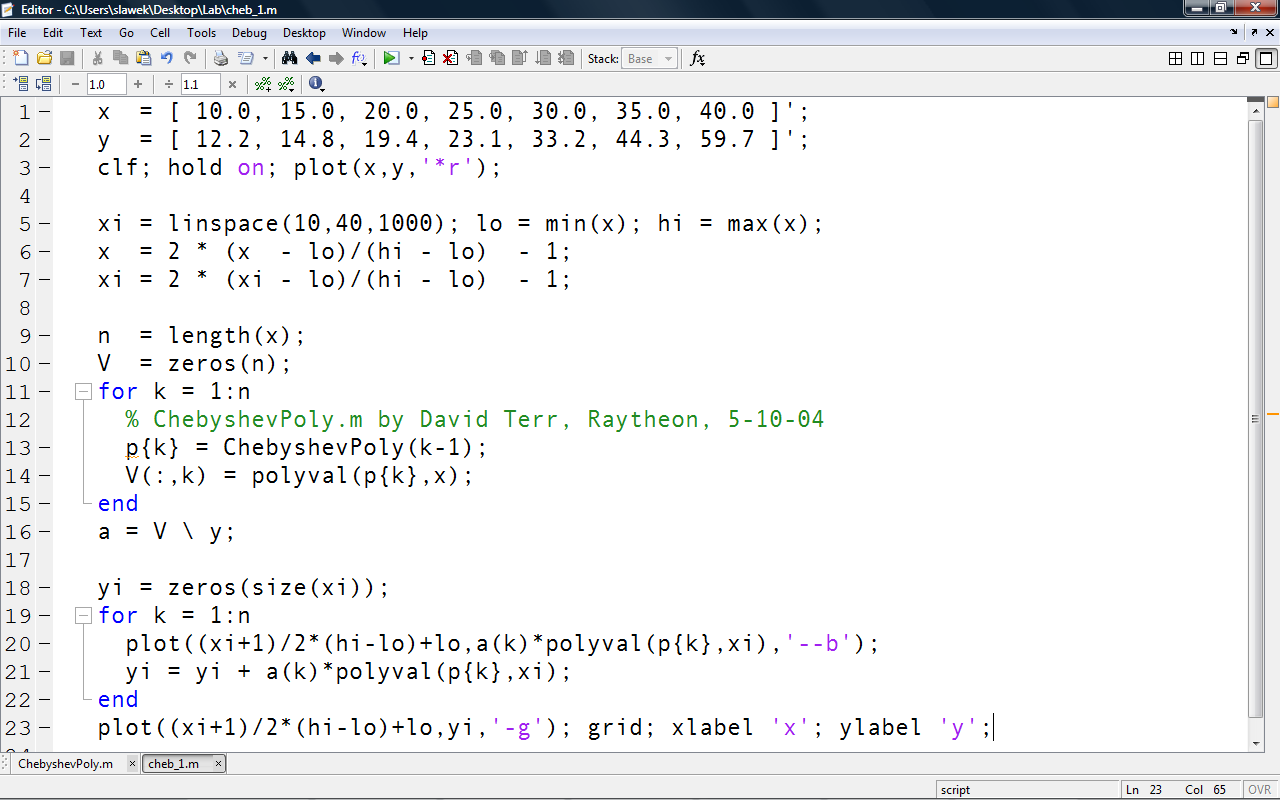Increment the value by 1.0 with the plus
The height and width of the screenshot is (800, 1280).
[138, 85]
